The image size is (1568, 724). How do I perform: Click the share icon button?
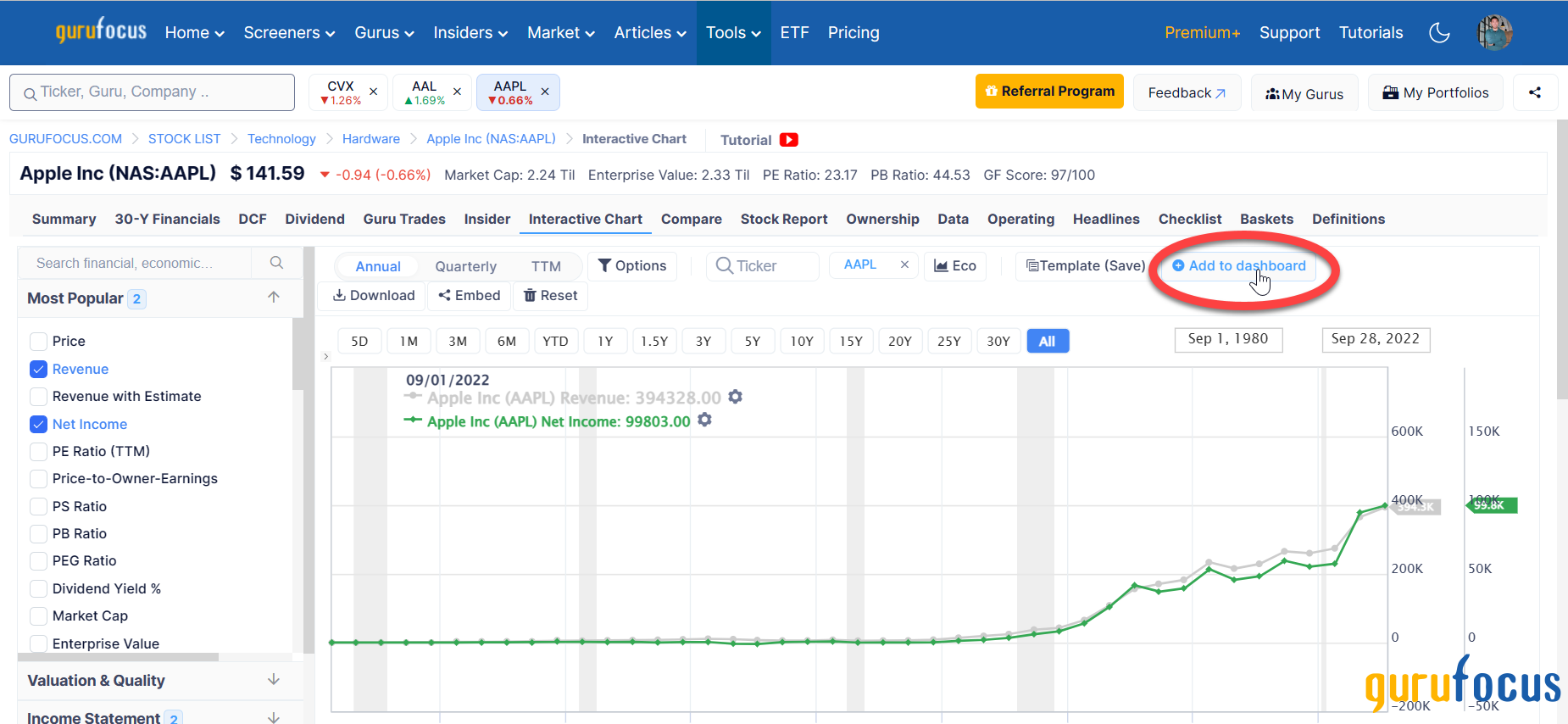(x=1535, y=92)
